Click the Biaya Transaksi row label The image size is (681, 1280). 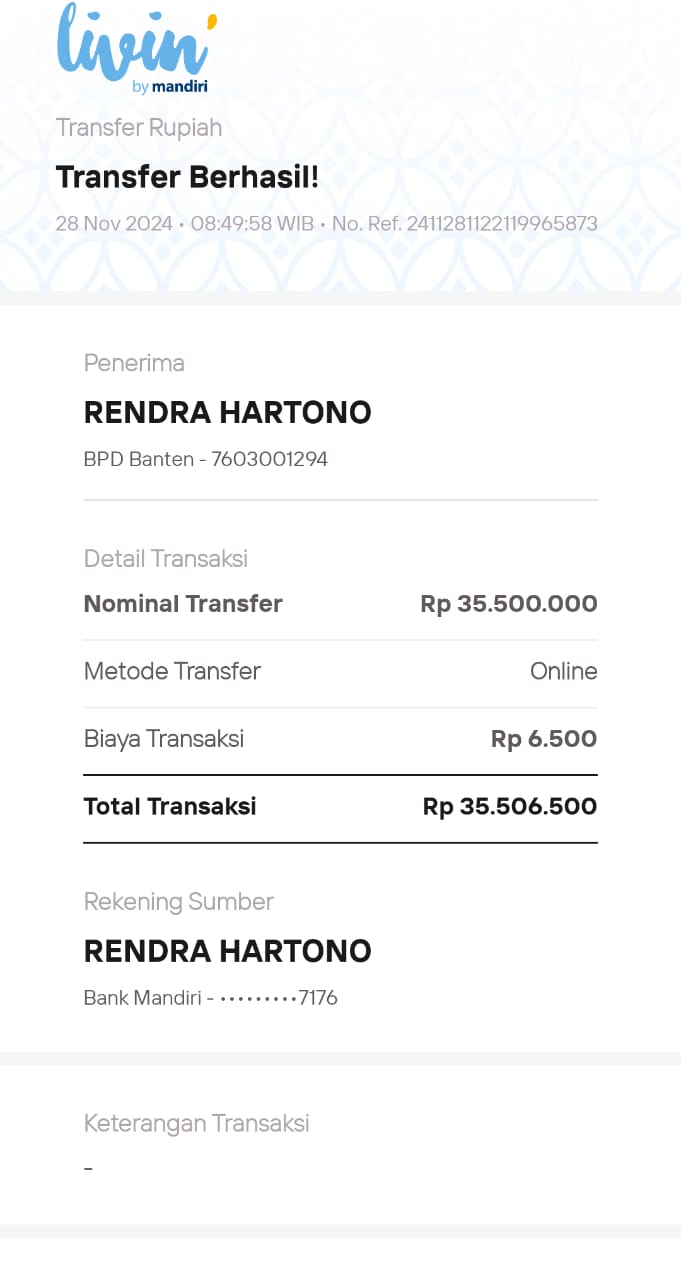[x=164, y=739]
